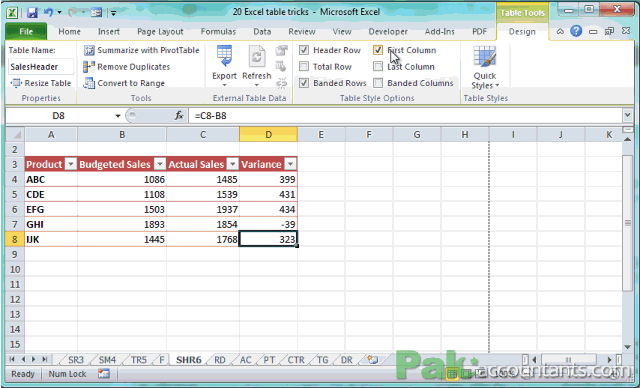Image resolution: width=640 pixels, height=388 pixels.
Task: Toggle the Banded Rows checkbox
Action: click(304, 83)
